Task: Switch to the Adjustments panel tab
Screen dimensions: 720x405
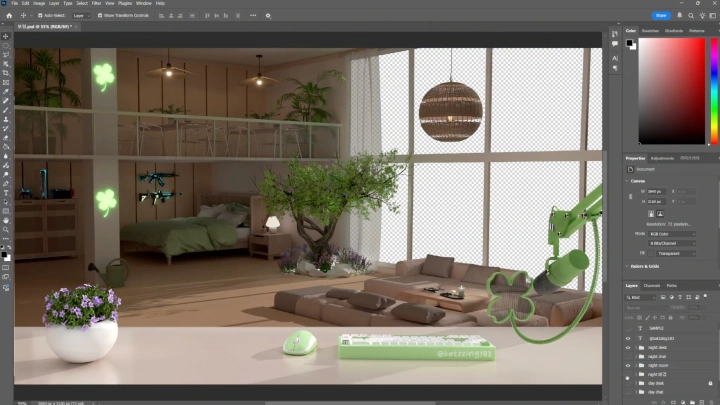Action: pyautogui.click(x=662, y=158)
